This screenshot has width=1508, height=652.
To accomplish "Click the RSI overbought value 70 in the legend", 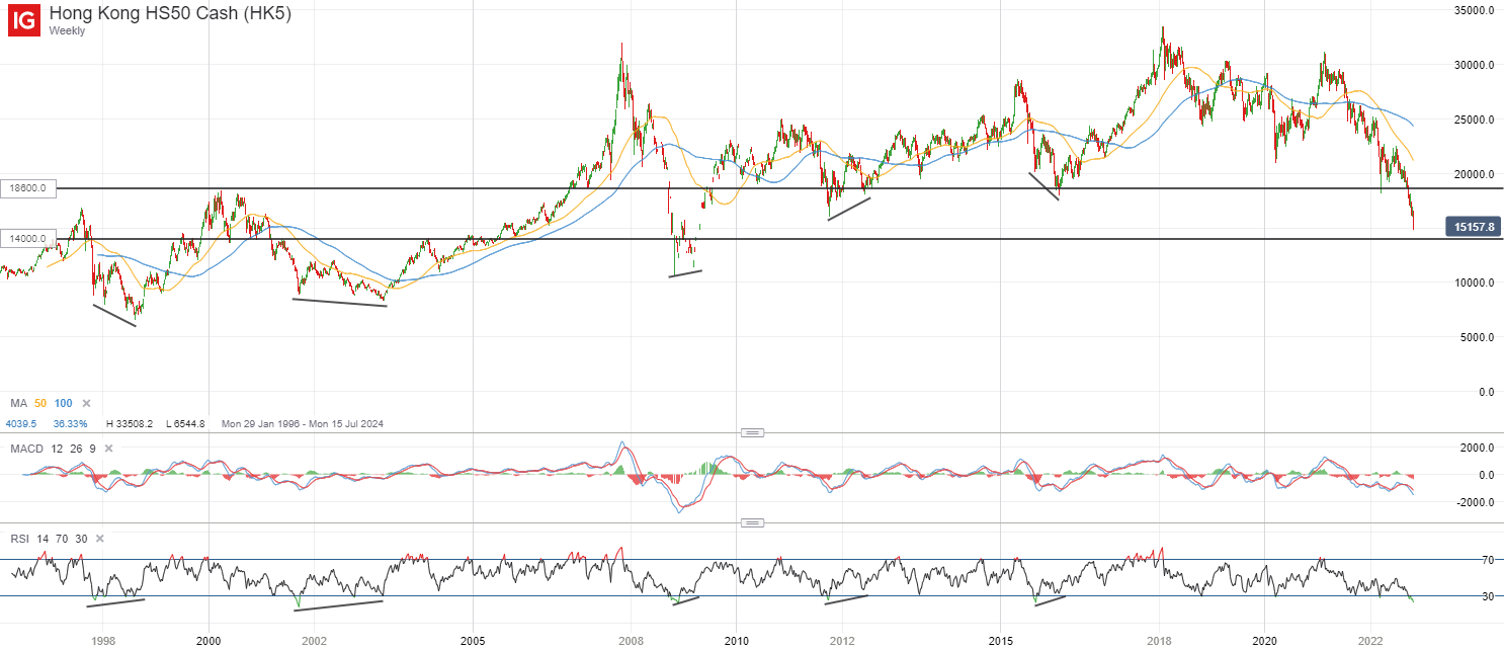I will tap(60, 539).
